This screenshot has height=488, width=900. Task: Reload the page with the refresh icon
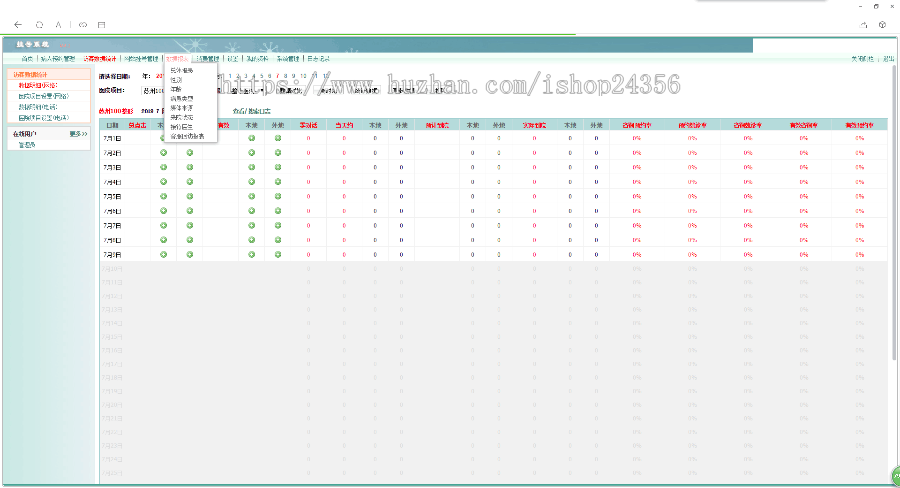pyautogui.click(x=39, y=25)
